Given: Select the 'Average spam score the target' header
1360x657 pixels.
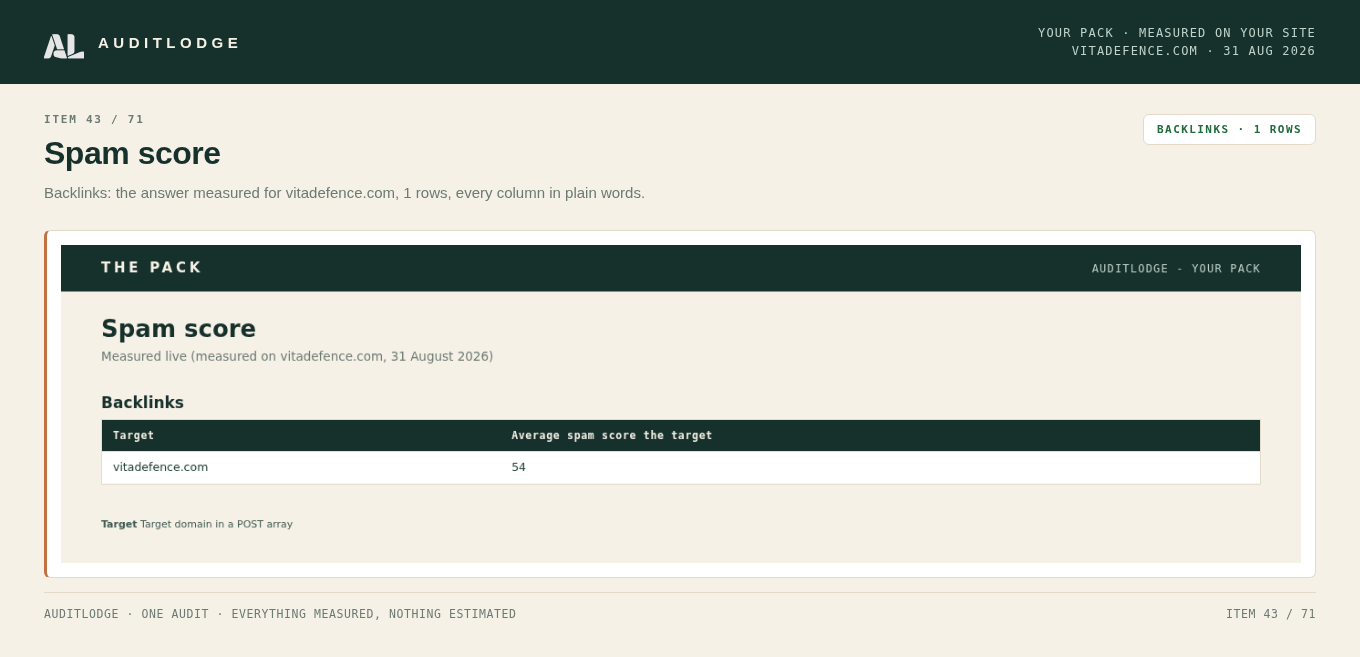Looking at the screenshot, I should pos(612,435).
